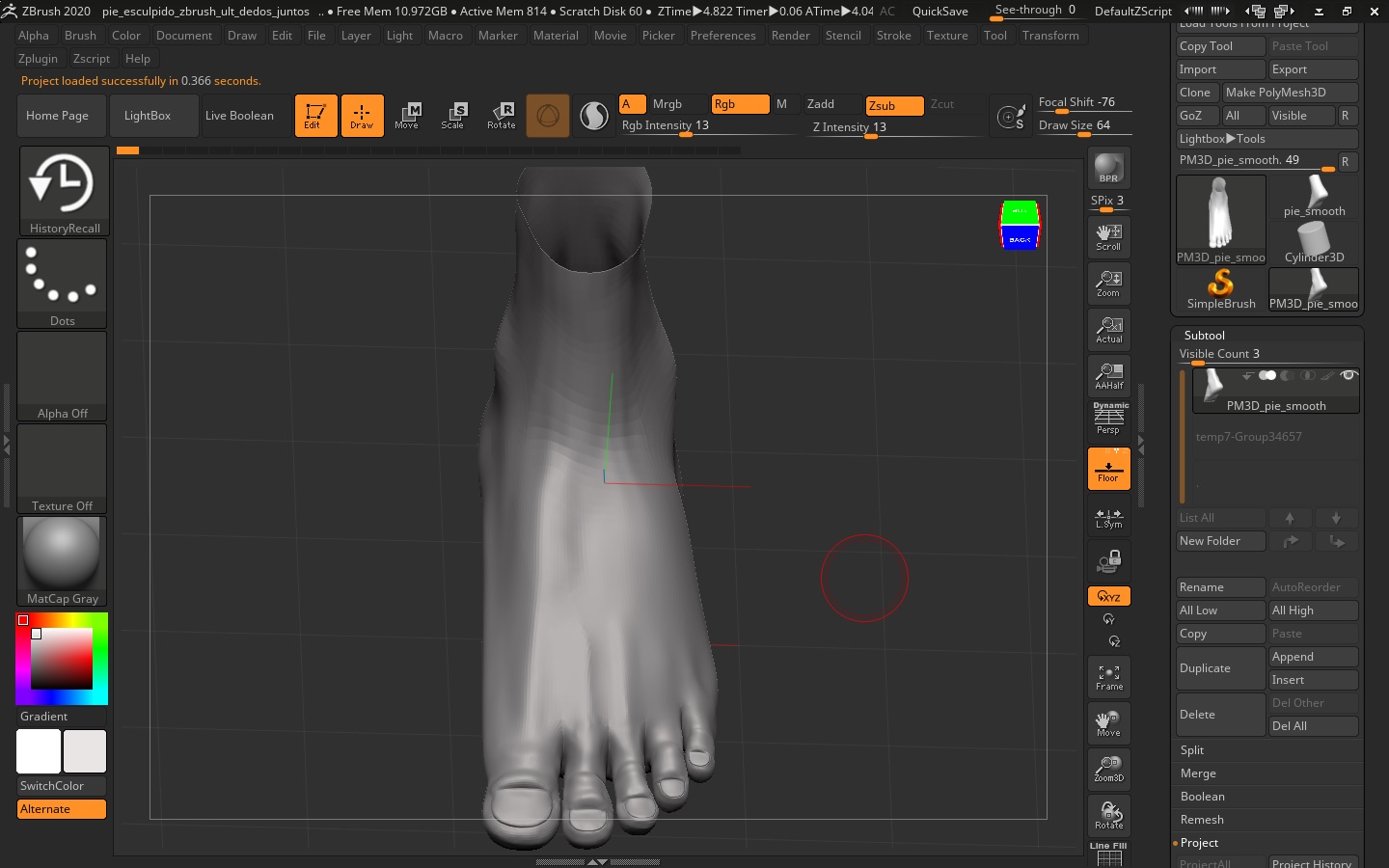Toggle visibility eye of PM3D_pie_smooth subtool

click(1348, 375)
